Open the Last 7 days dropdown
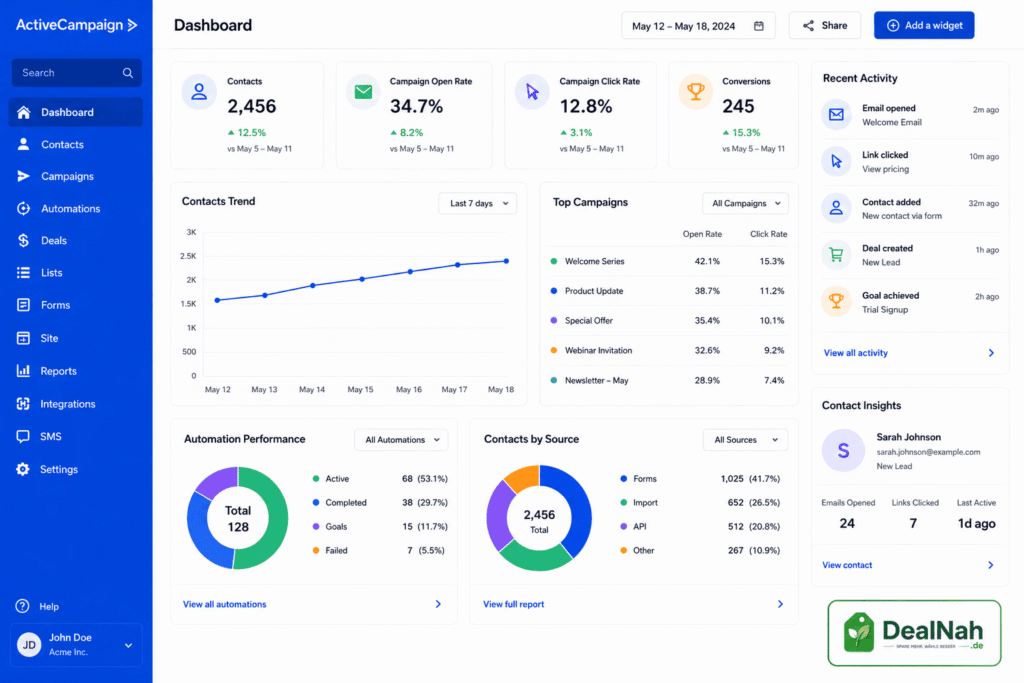The width and height of the screenshot is (1024, 683). pos(478,203)
